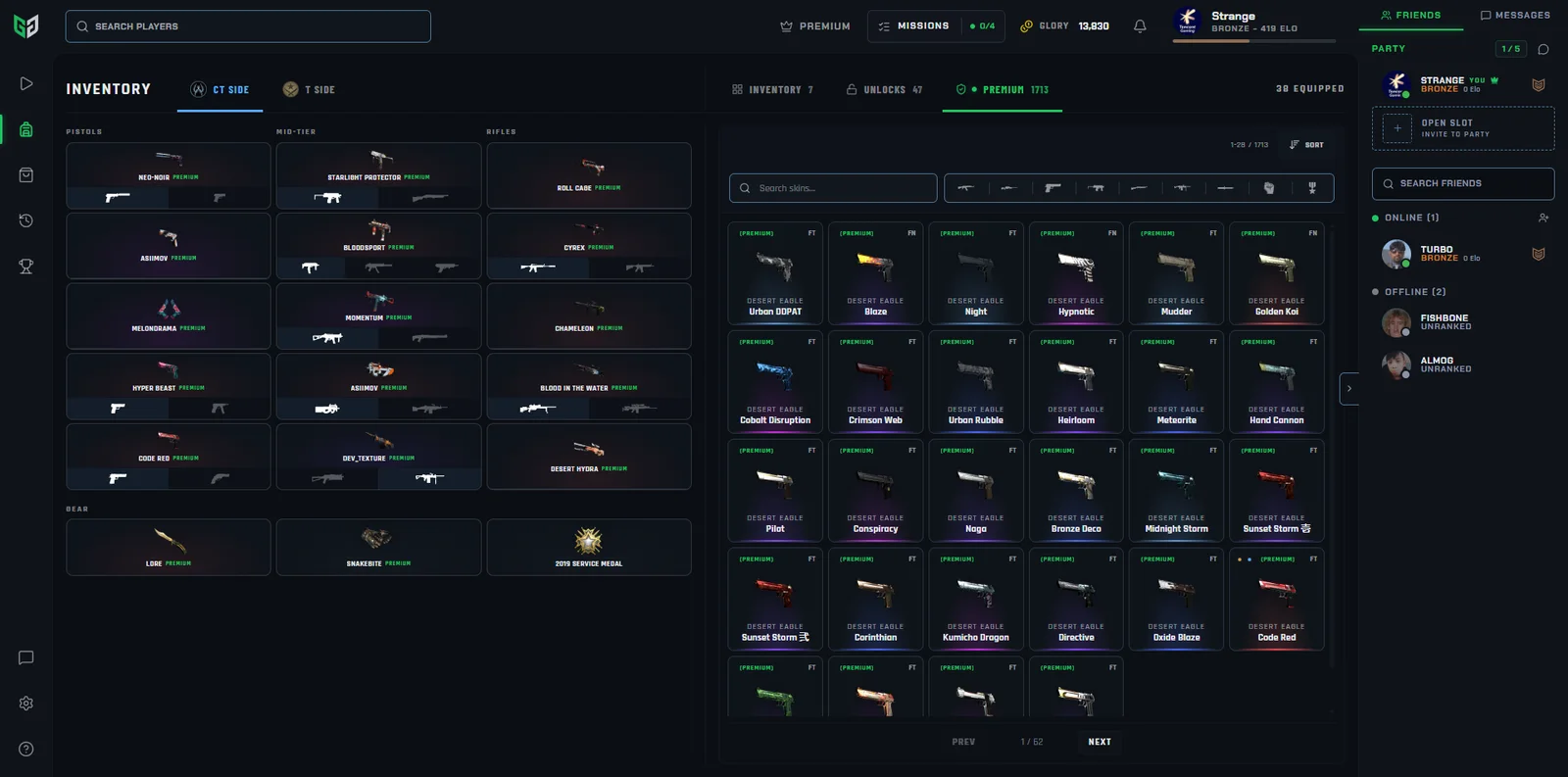Viewport: 1568px width, 777px height.
Task: Click the add friend icon beside Online
Action: point(1543,218)
